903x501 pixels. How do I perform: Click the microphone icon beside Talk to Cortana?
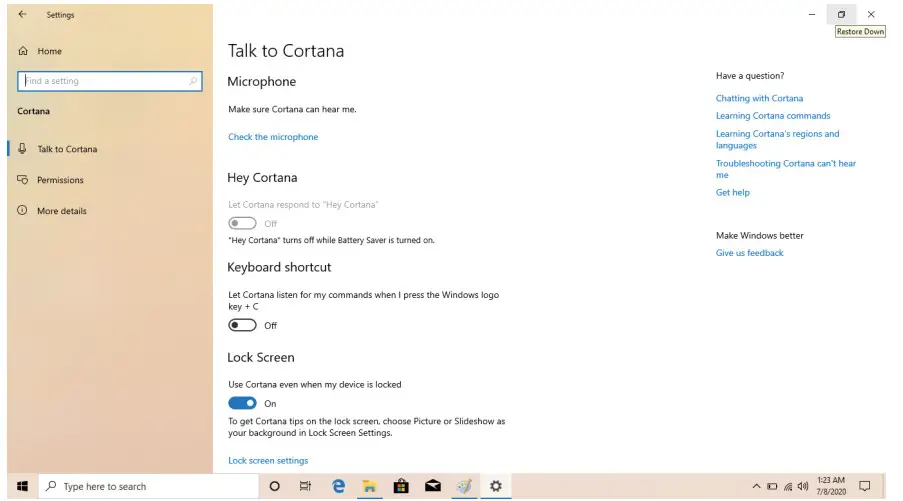(22, 149)
